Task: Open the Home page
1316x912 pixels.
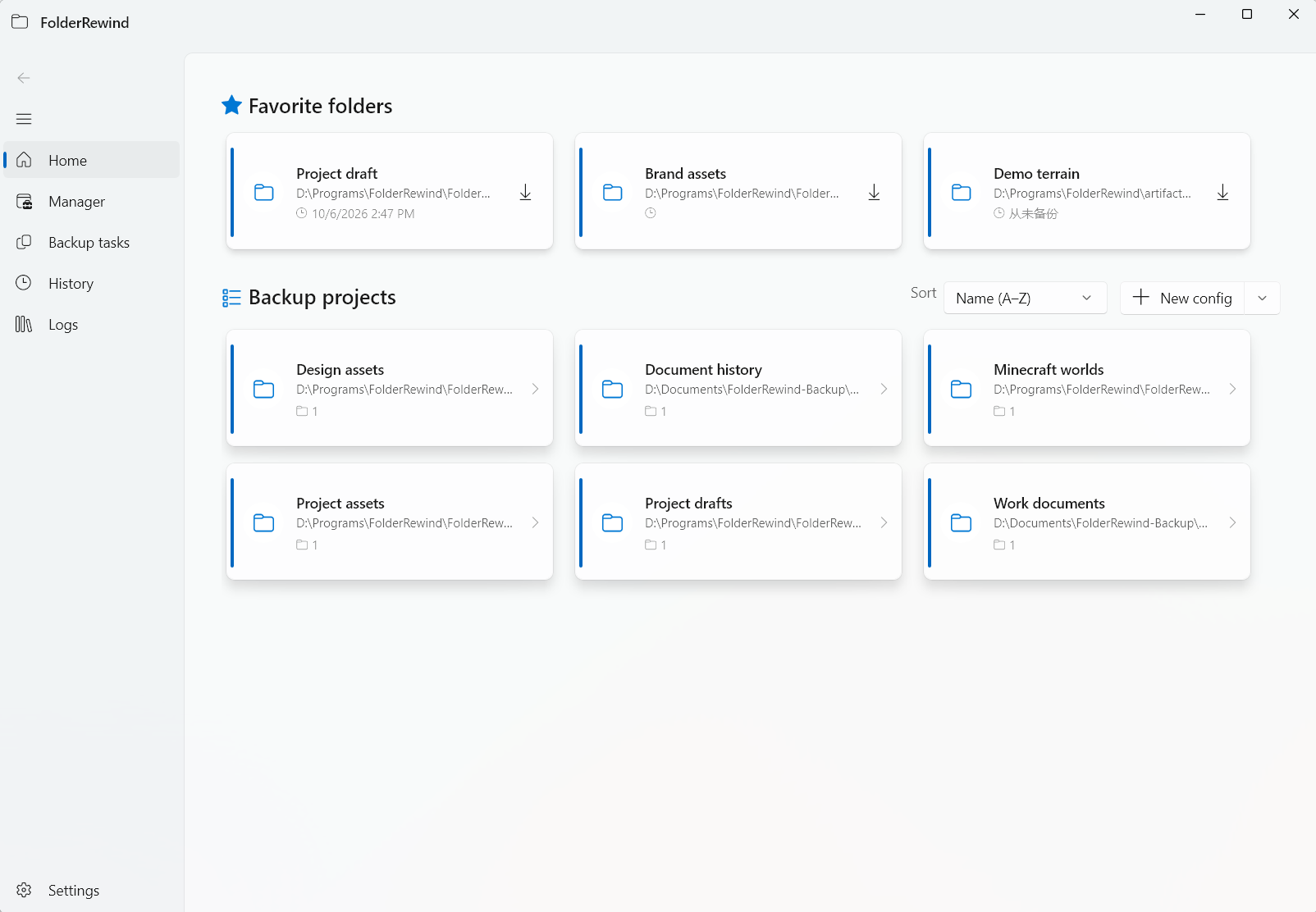Action: [x=92, y=160]
